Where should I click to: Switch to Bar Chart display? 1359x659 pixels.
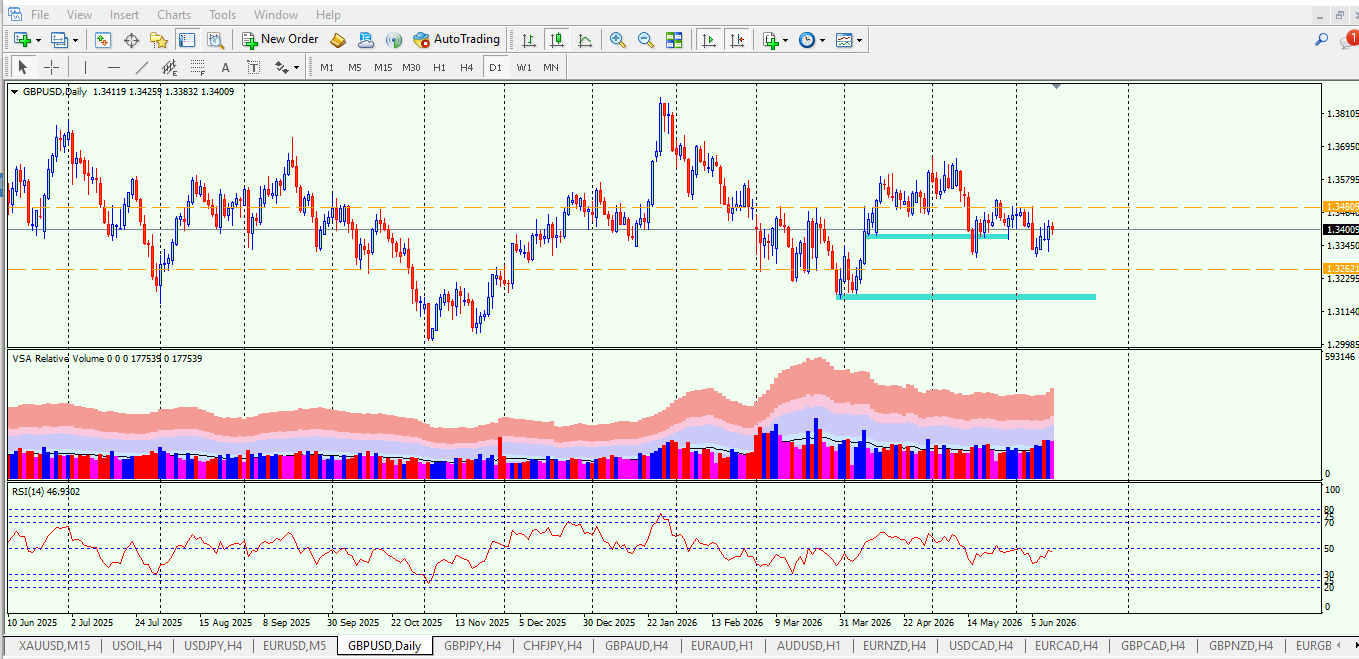[x=528, y=40]
